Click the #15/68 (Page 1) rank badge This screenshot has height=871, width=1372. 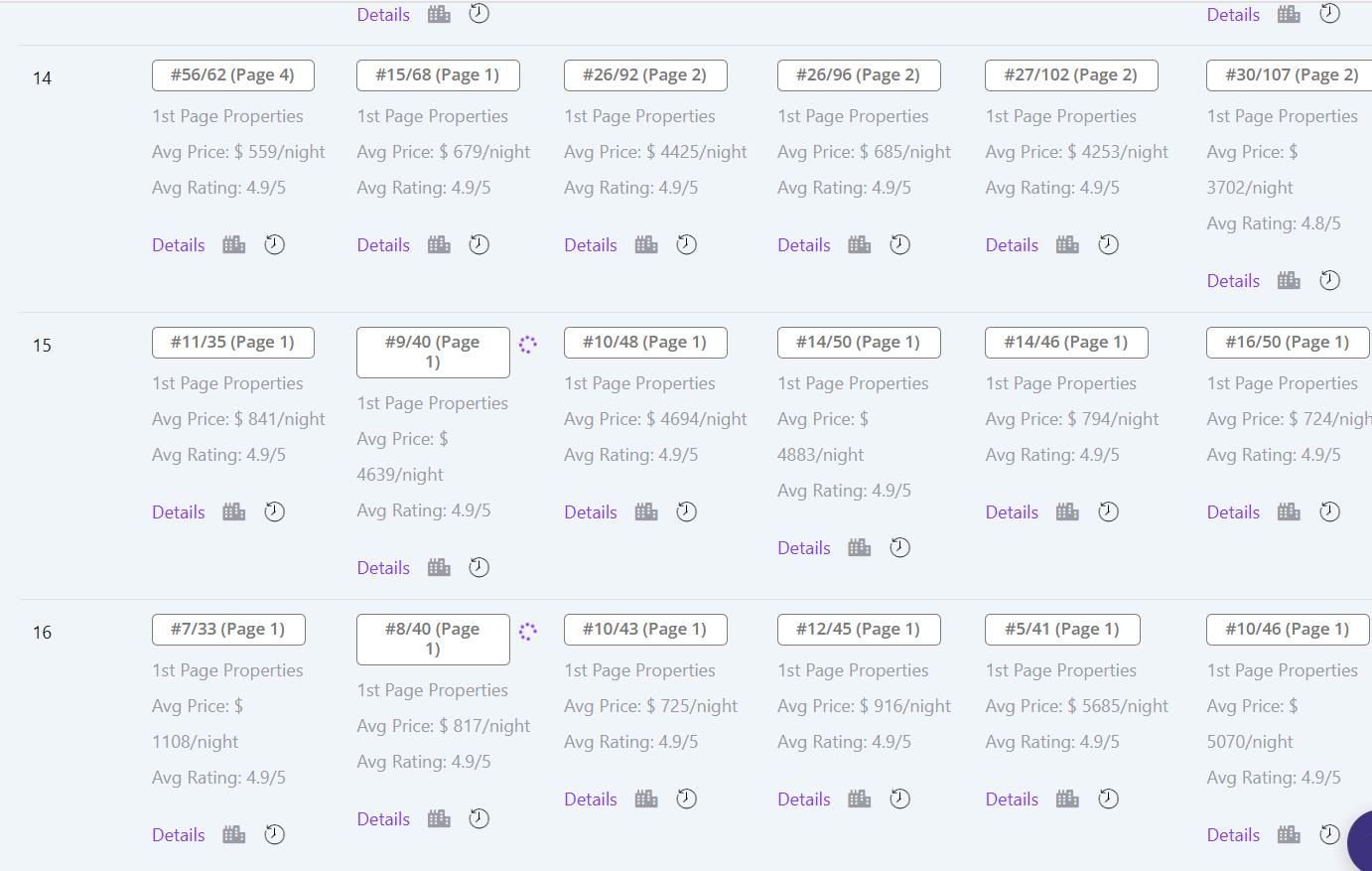pos(438,74)
